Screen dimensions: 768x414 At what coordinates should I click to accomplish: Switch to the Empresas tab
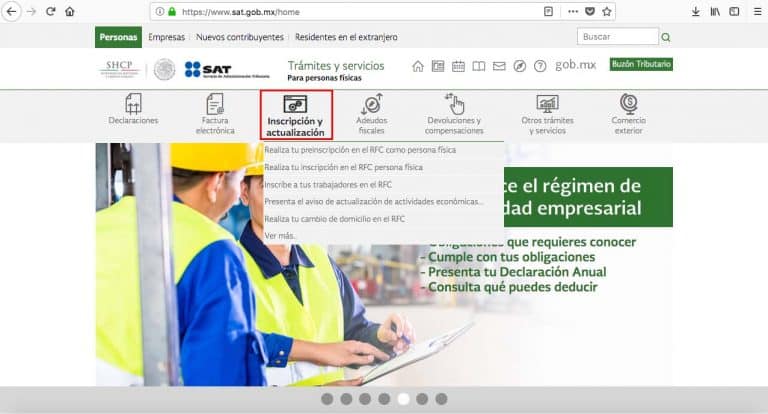(166, 37)
